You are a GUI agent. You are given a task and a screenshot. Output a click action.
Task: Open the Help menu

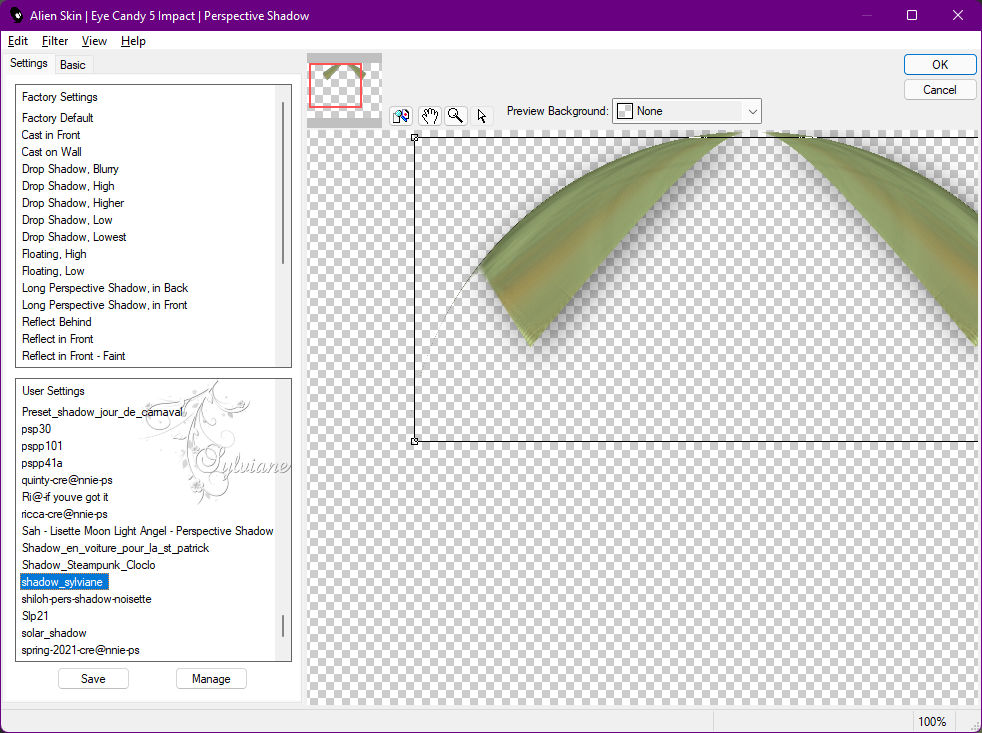(133, 41)
